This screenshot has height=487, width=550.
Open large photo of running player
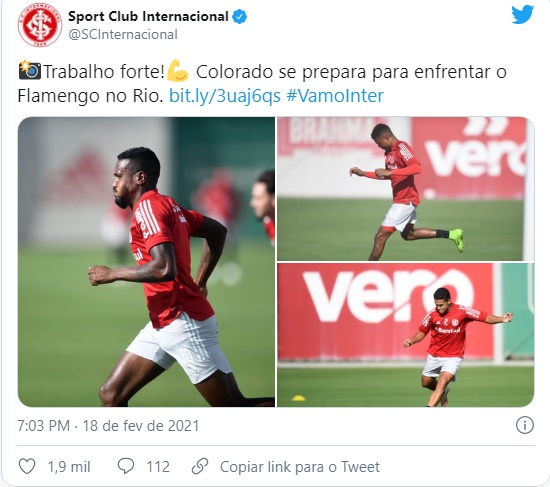tap(146, 262)
